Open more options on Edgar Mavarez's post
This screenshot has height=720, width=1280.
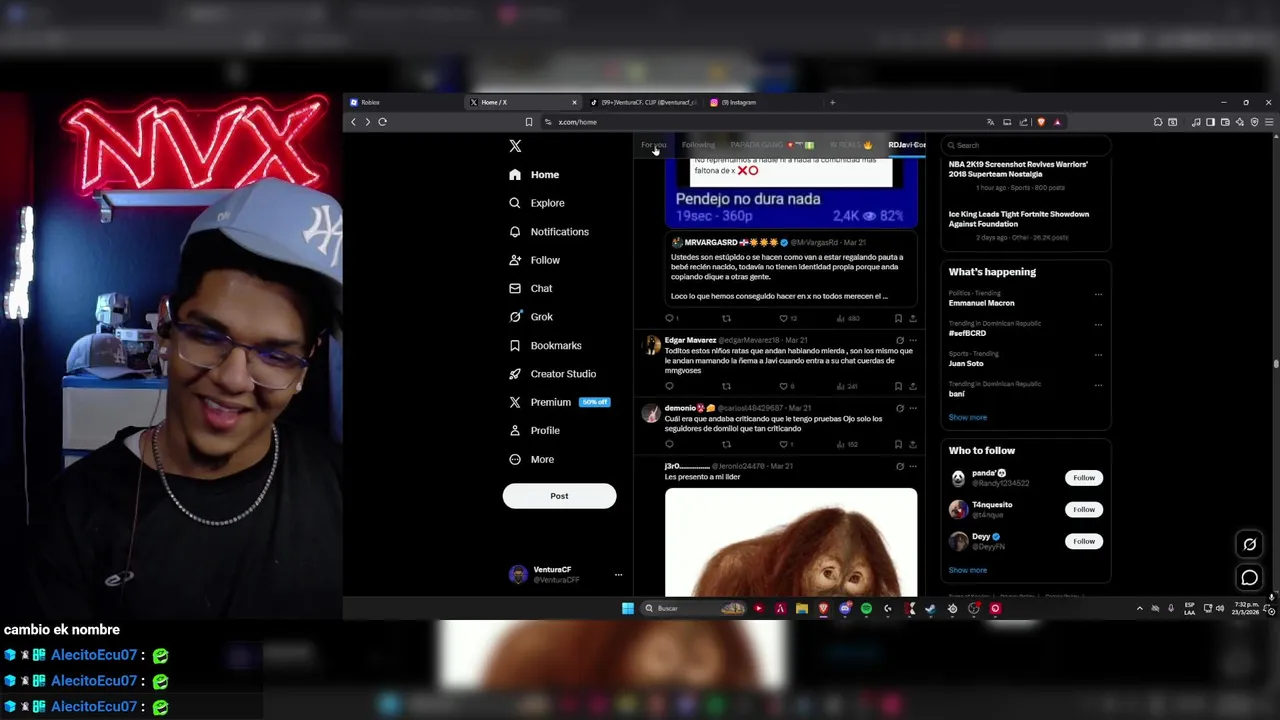[913, 340]
